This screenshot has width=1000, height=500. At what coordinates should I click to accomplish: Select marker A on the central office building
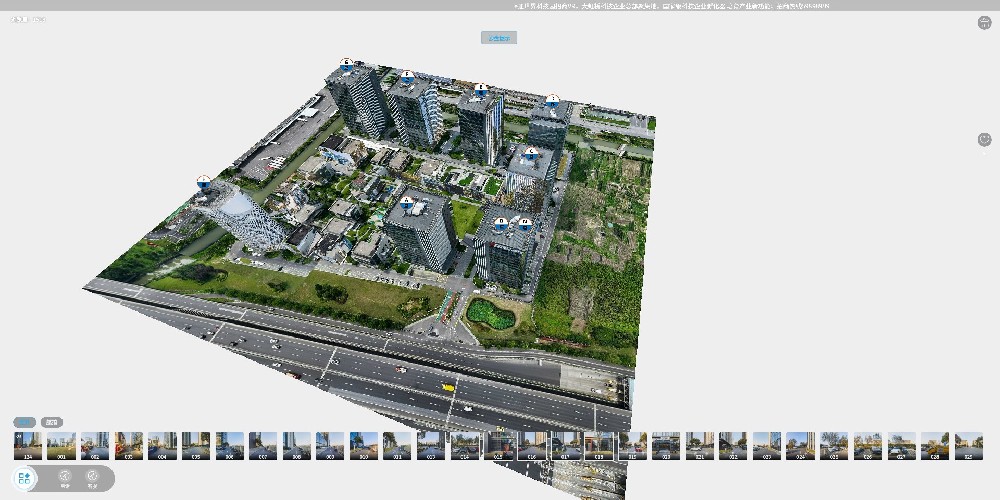point(406,201)
